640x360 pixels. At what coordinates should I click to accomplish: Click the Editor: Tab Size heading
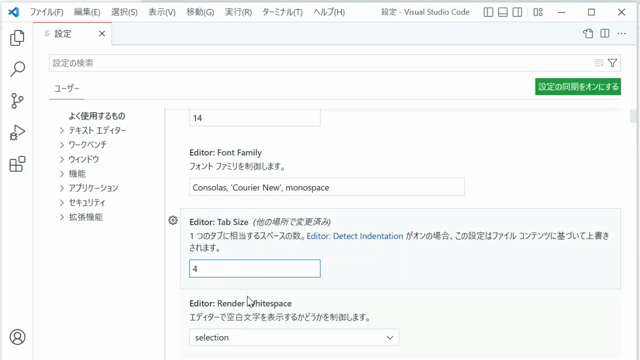[x=219, y=222]
